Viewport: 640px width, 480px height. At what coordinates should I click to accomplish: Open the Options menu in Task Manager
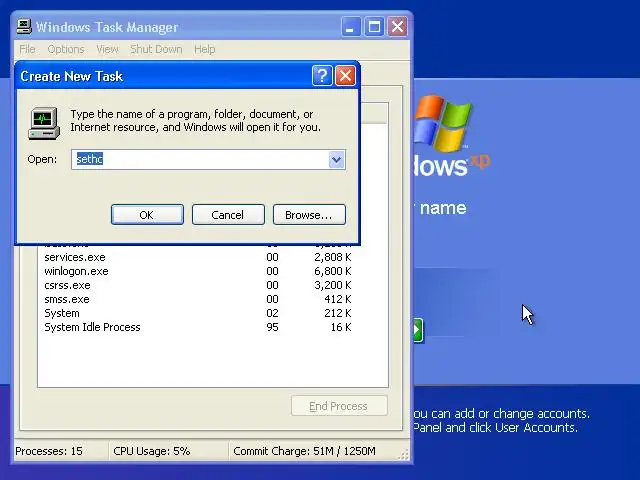(x=66, y=49)
